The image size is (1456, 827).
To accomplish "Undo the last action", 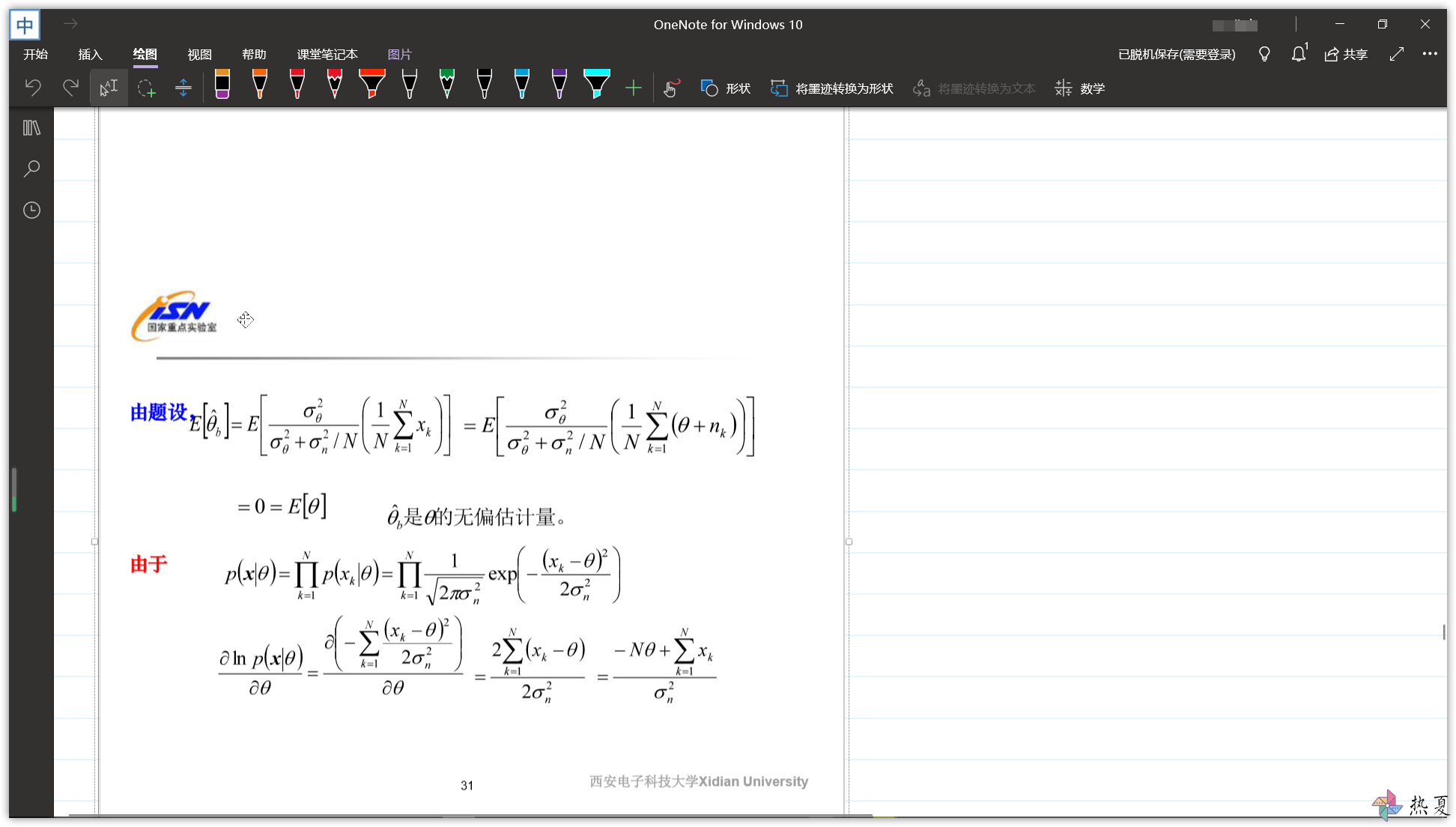I will pos(33,88).
